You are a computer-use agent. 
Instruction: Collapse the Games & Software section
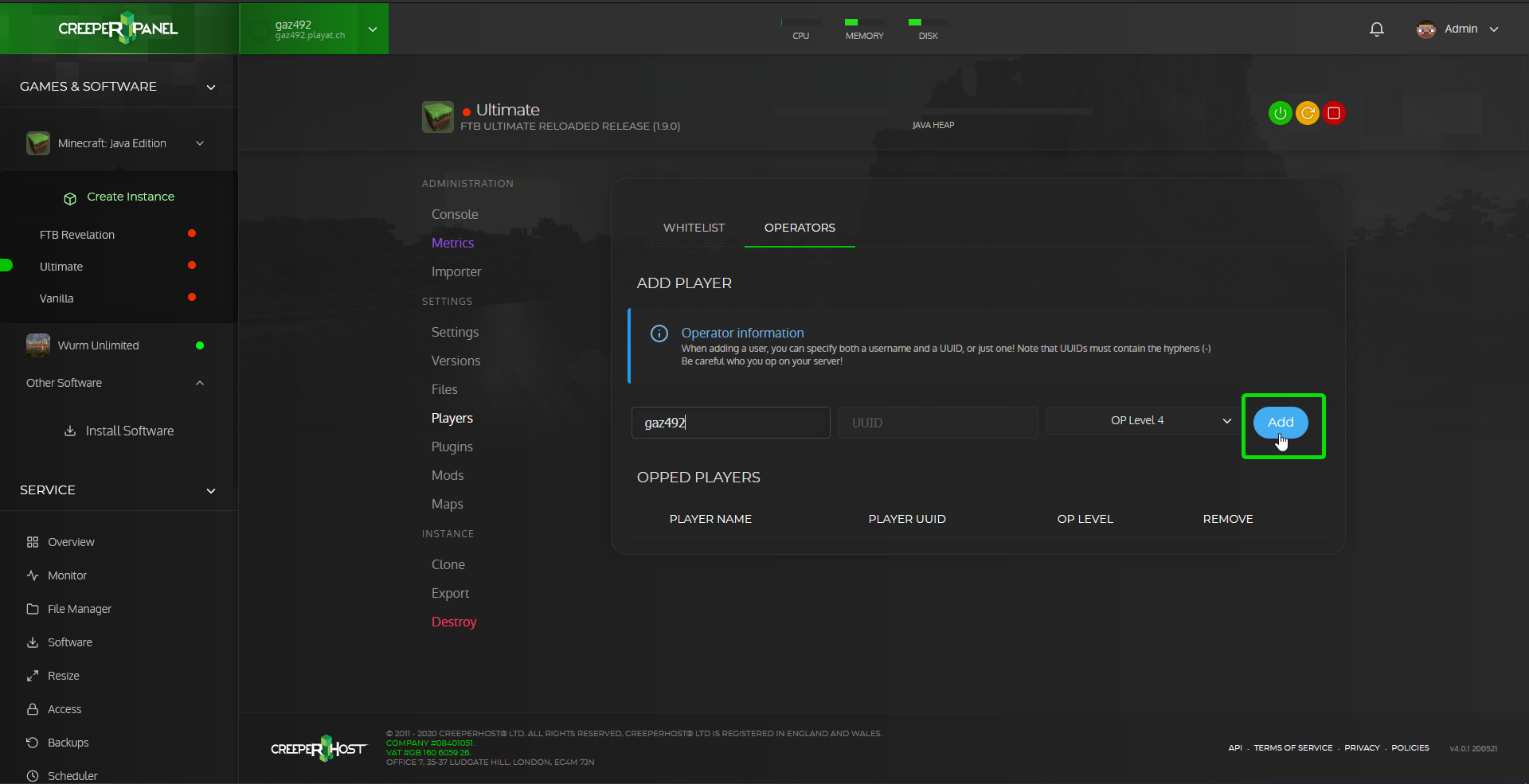pos(211,88)
